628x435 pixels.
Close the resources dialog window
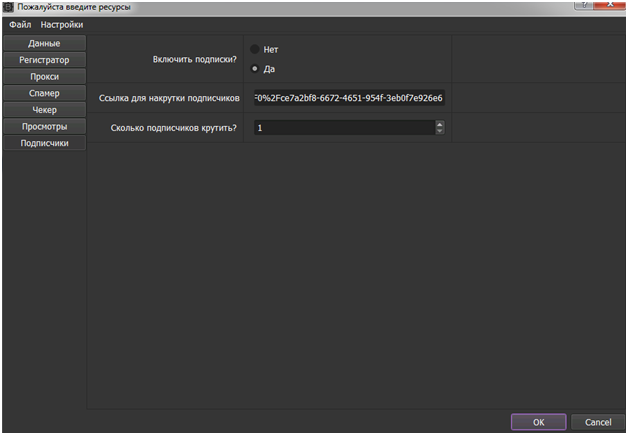(609, 6)
